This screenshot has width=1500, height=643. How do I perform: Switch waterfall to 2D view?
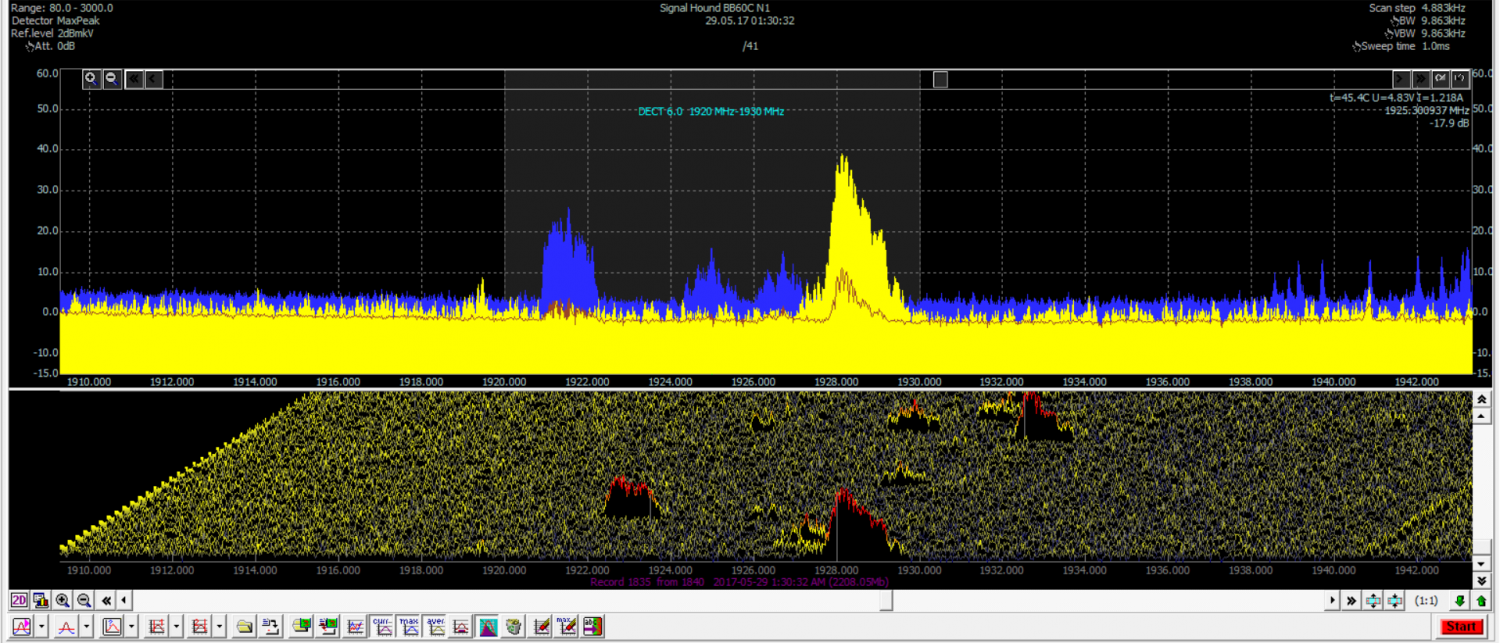[18, 600]
